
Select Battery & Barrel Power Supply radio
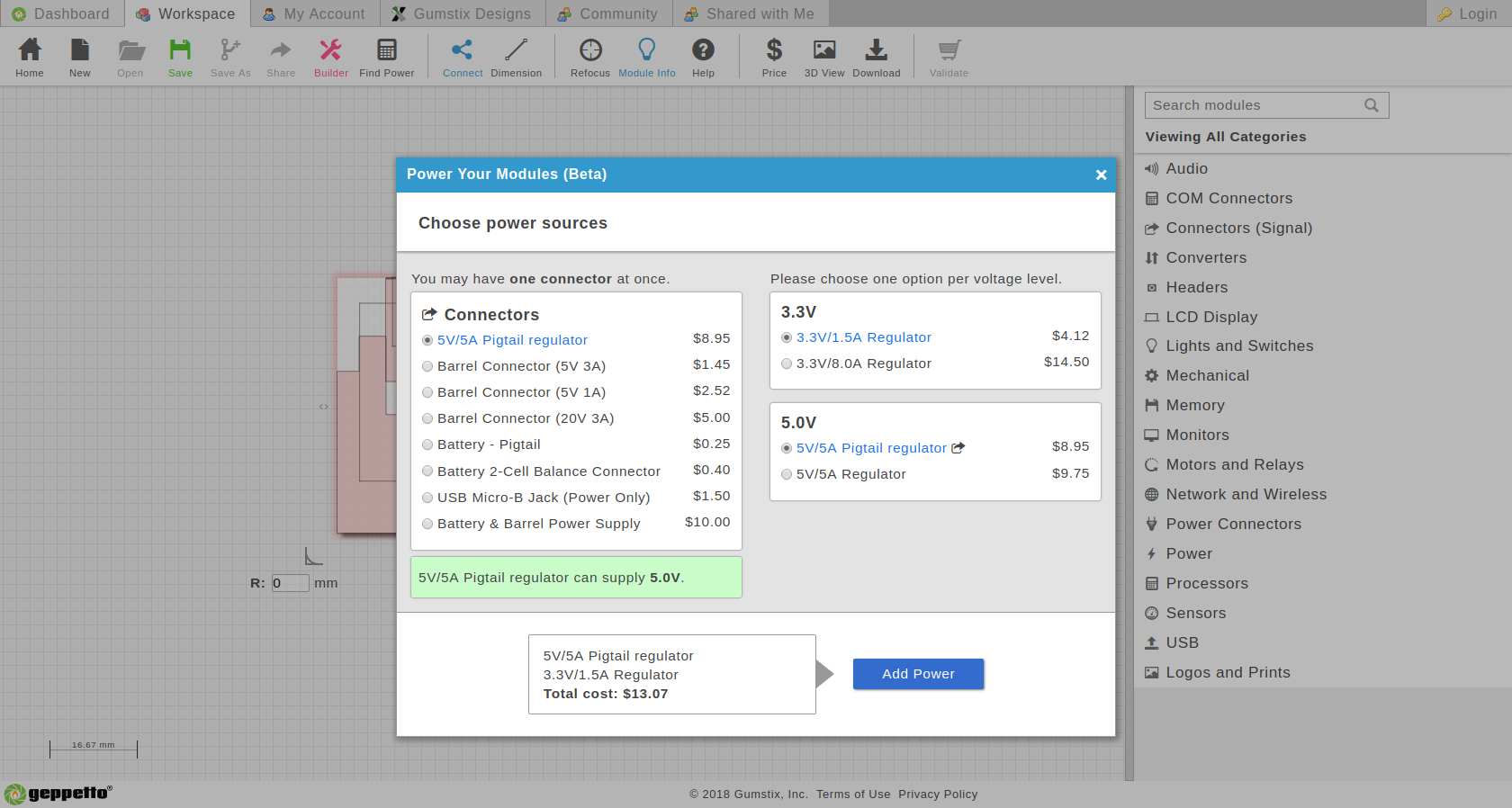click(427, 524)
